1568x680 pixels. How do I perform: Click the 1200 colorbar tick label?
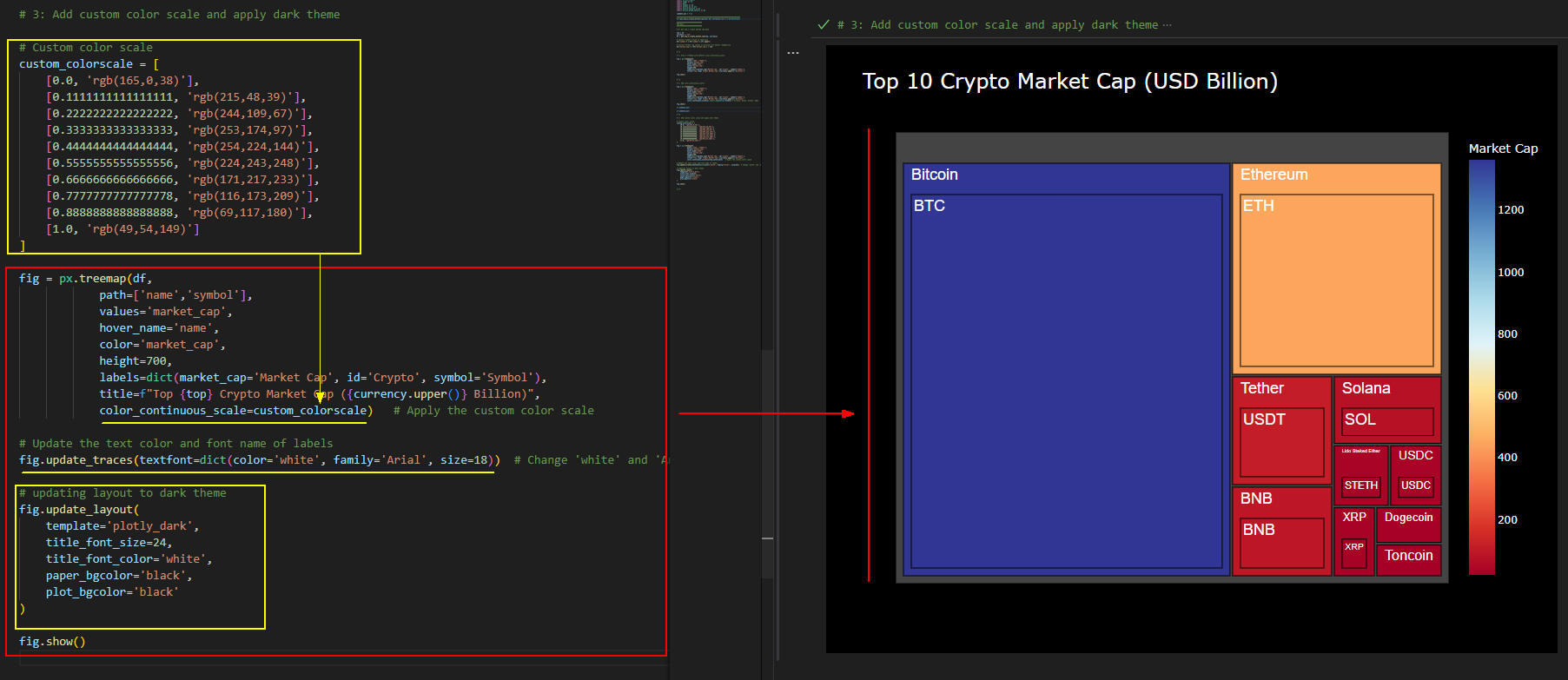click(x=1511, y=210)
